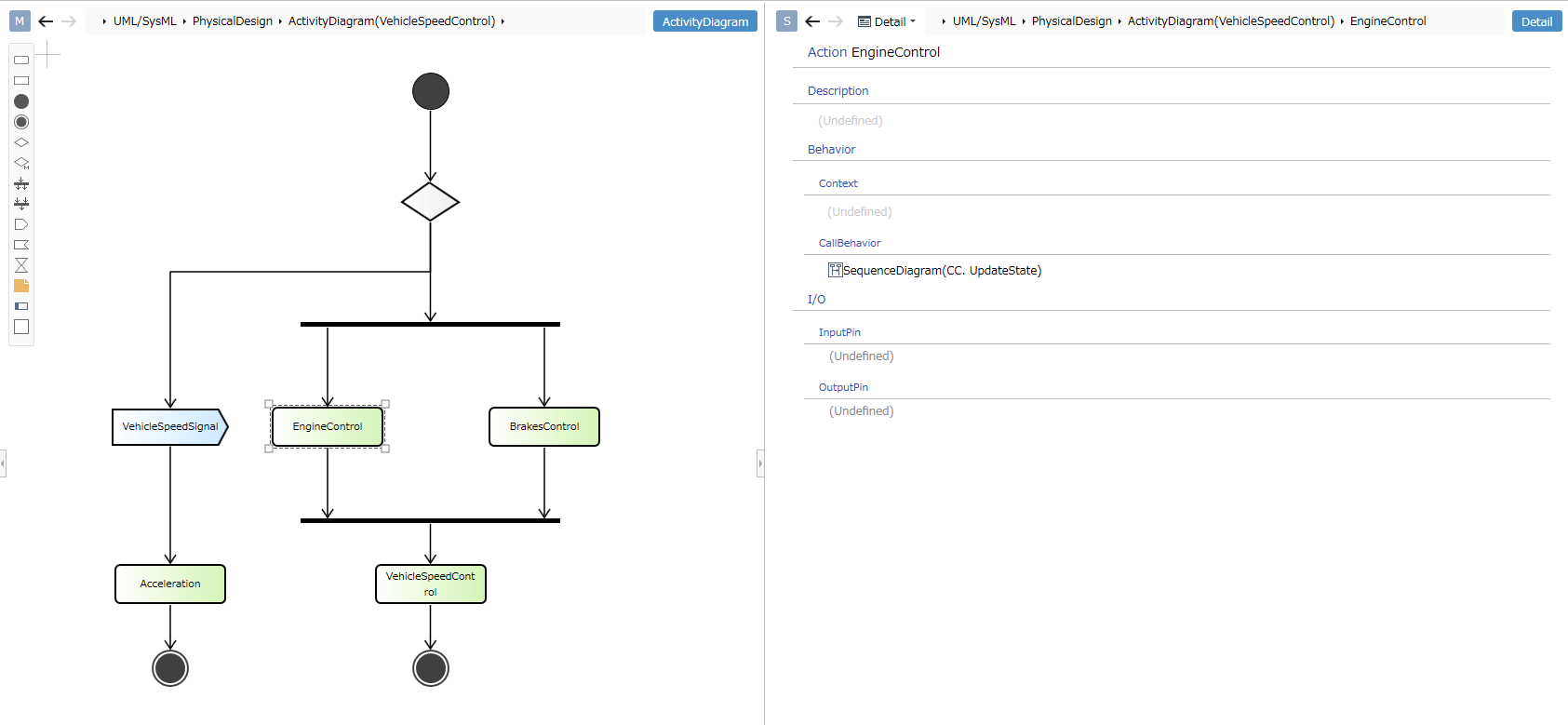Viewport: 1568px width, 725px height.
Task: Select the BrakesControl action node
Action: pos(544,426)
